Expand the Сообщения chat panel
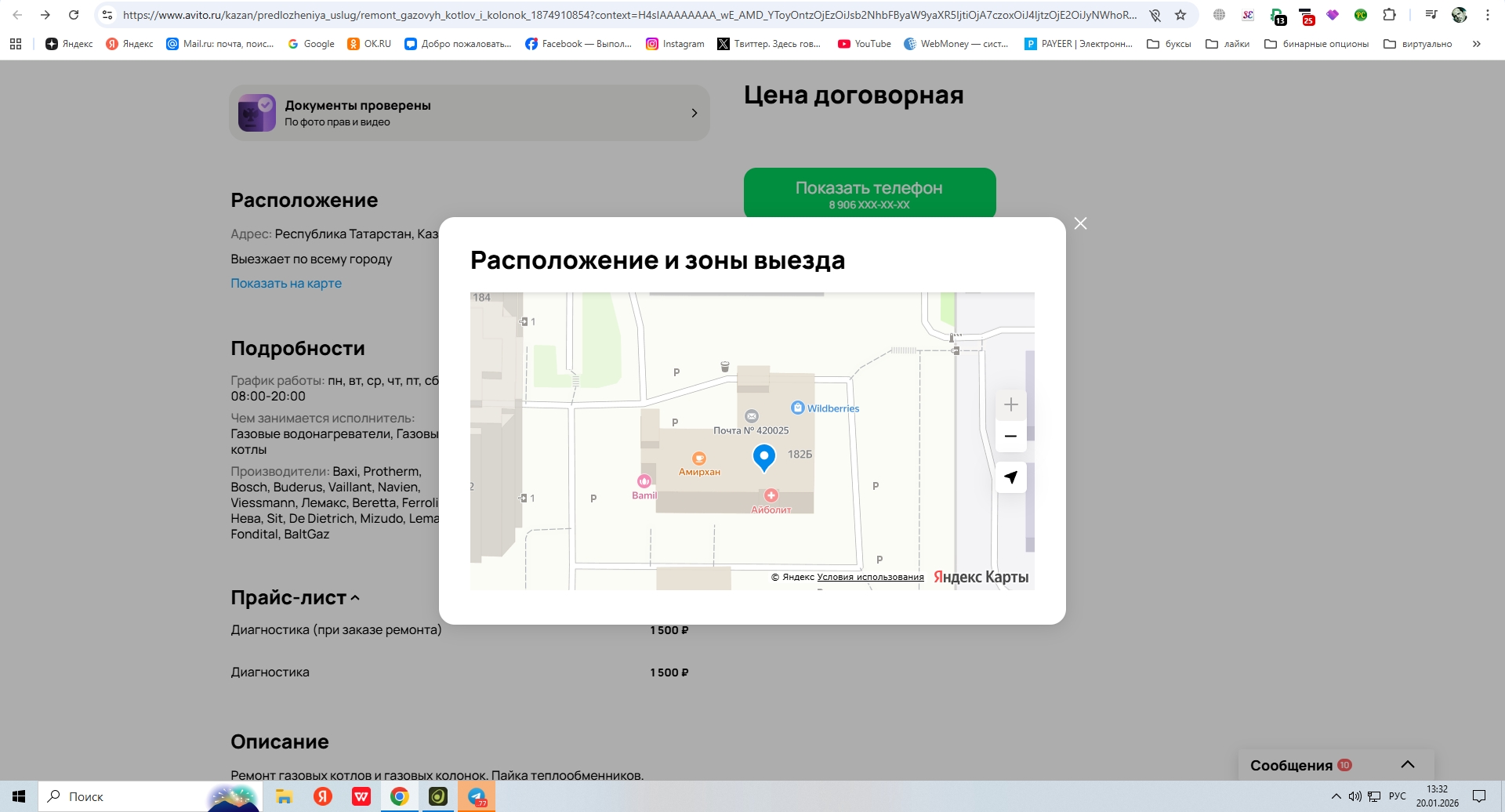Screen dimensions: 1505x812 tap(1407, 765)
